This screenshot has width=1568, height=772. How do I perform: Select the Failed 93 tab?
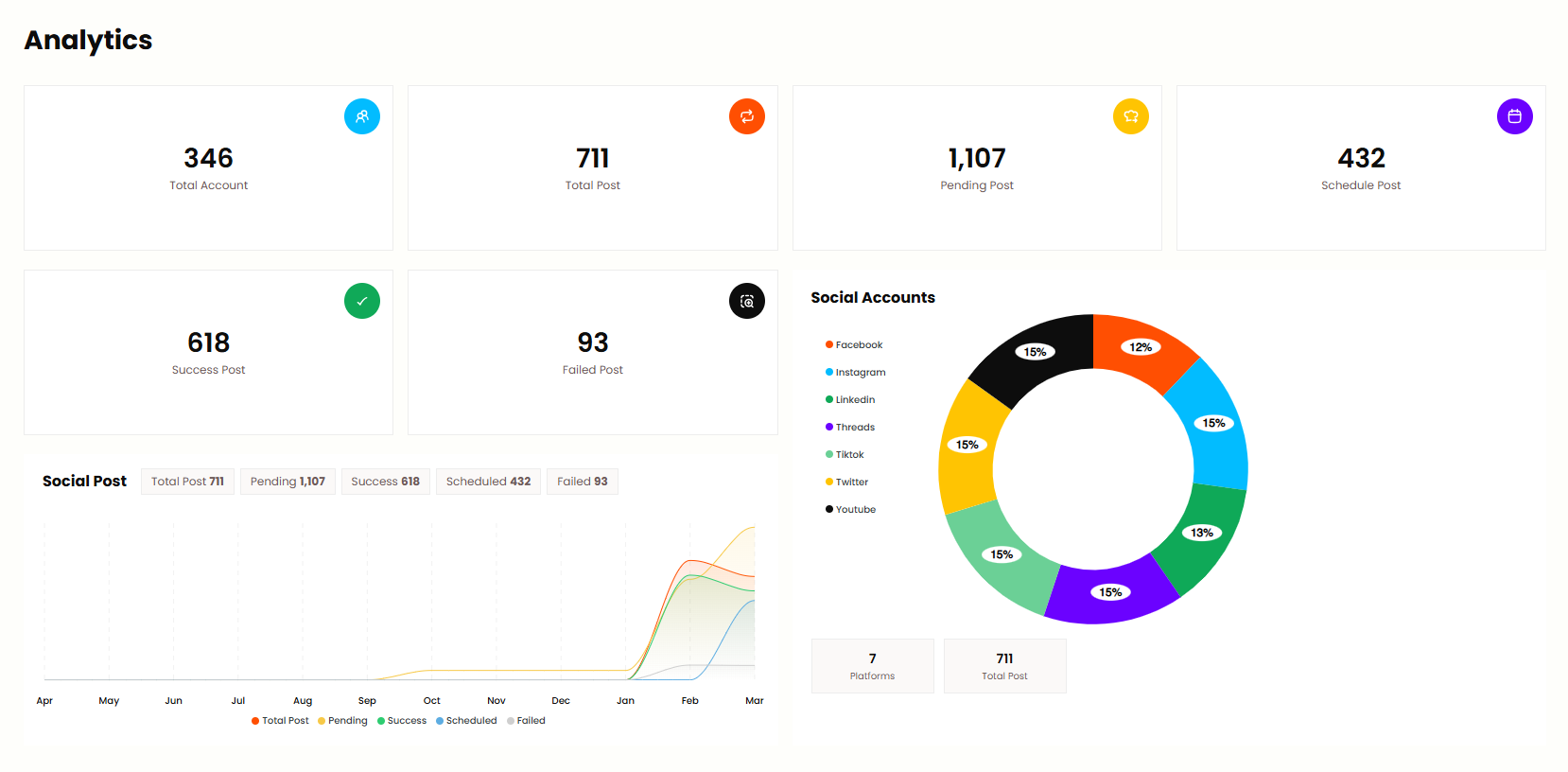[582, 482]
